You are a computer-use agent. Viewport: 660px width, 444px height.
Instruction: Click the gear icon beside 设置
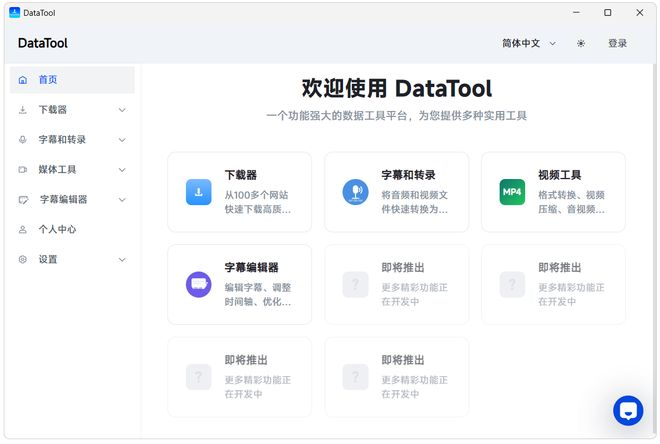(x=23, y=260)
